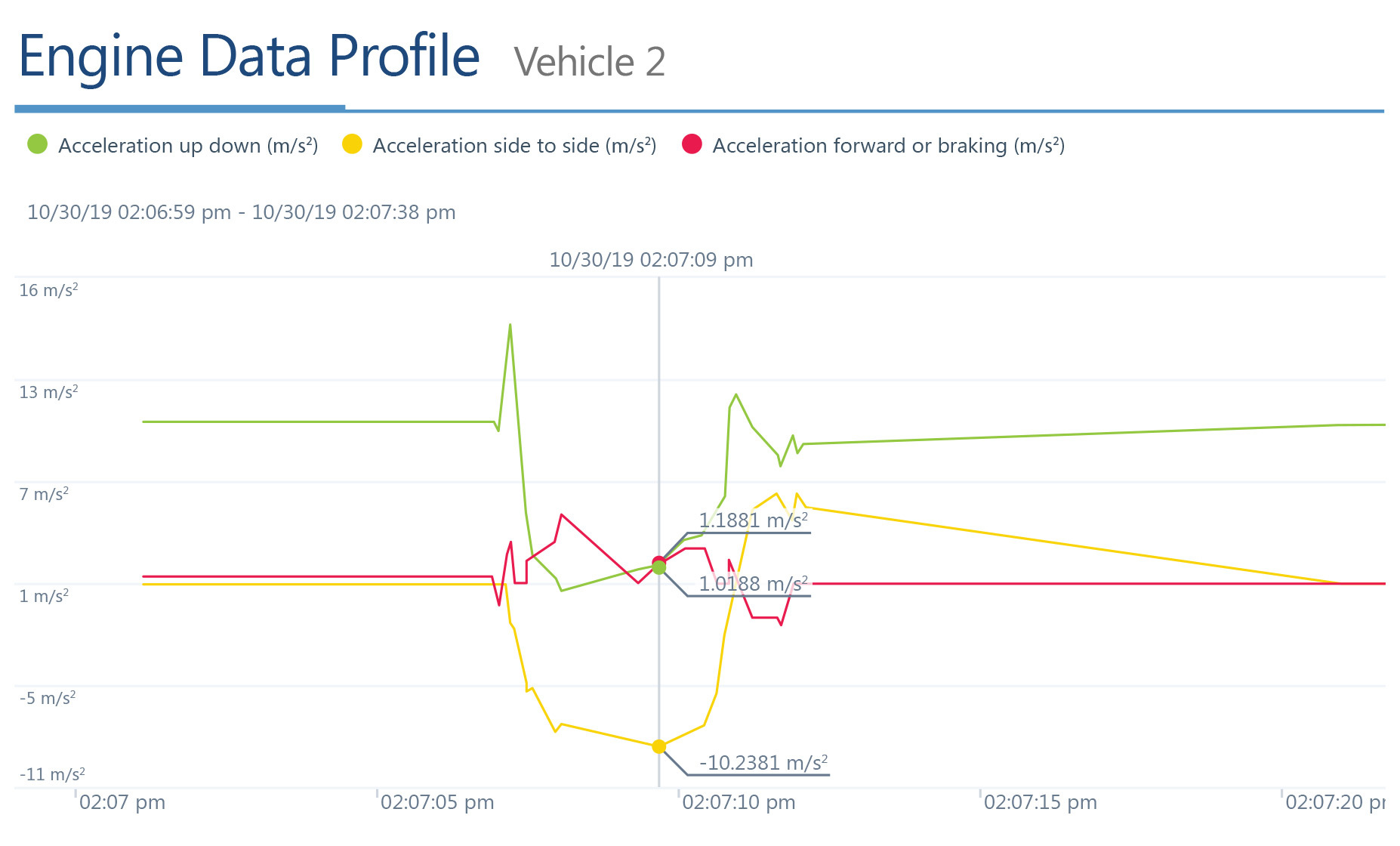Click the -10.2381 m/s² tooltip callout
Viewport: 1400px width, 846px height.
pos(764,762)
